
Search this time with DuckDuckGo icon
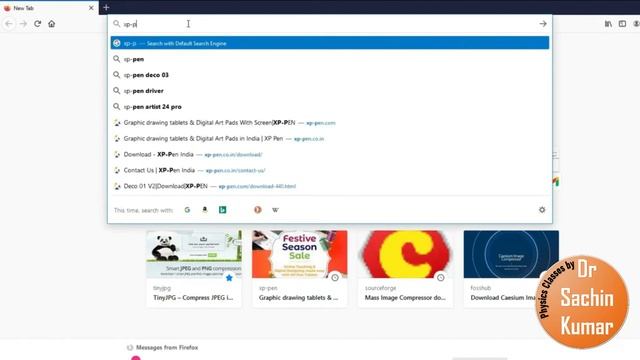258,210
